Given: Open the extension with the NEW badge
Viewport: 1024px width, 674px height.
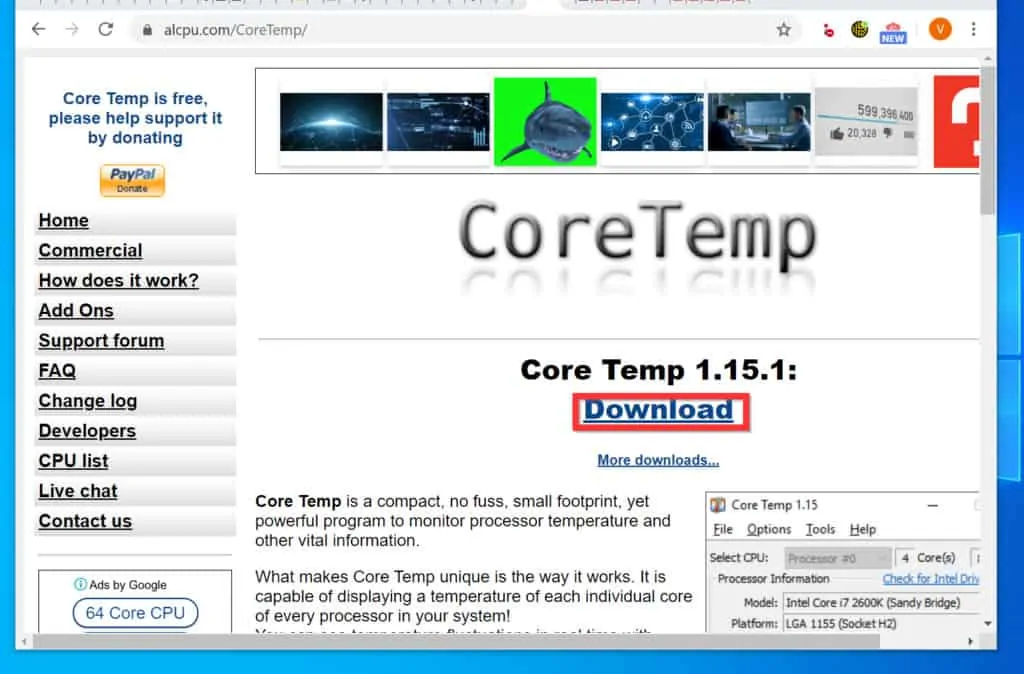Looking at the screenshot, I should tap(893, 30).
